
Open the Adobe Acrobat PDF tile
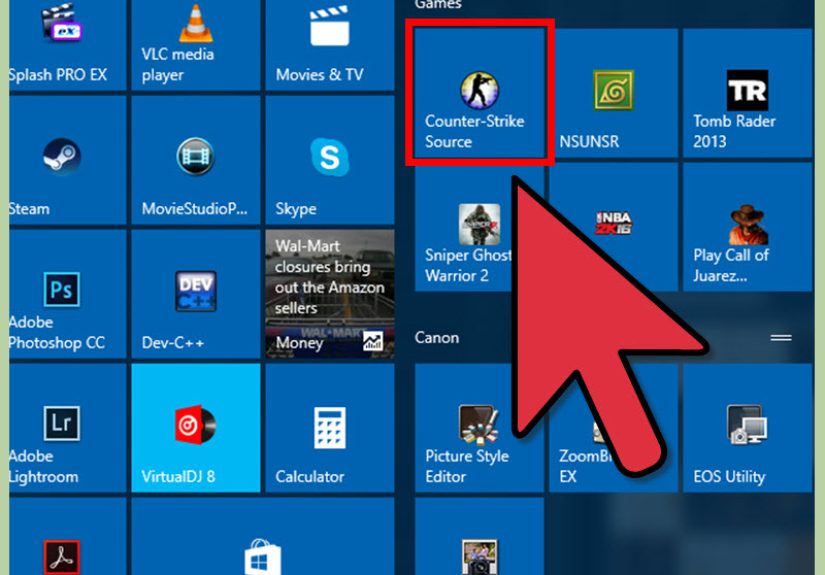pos(67,537)
